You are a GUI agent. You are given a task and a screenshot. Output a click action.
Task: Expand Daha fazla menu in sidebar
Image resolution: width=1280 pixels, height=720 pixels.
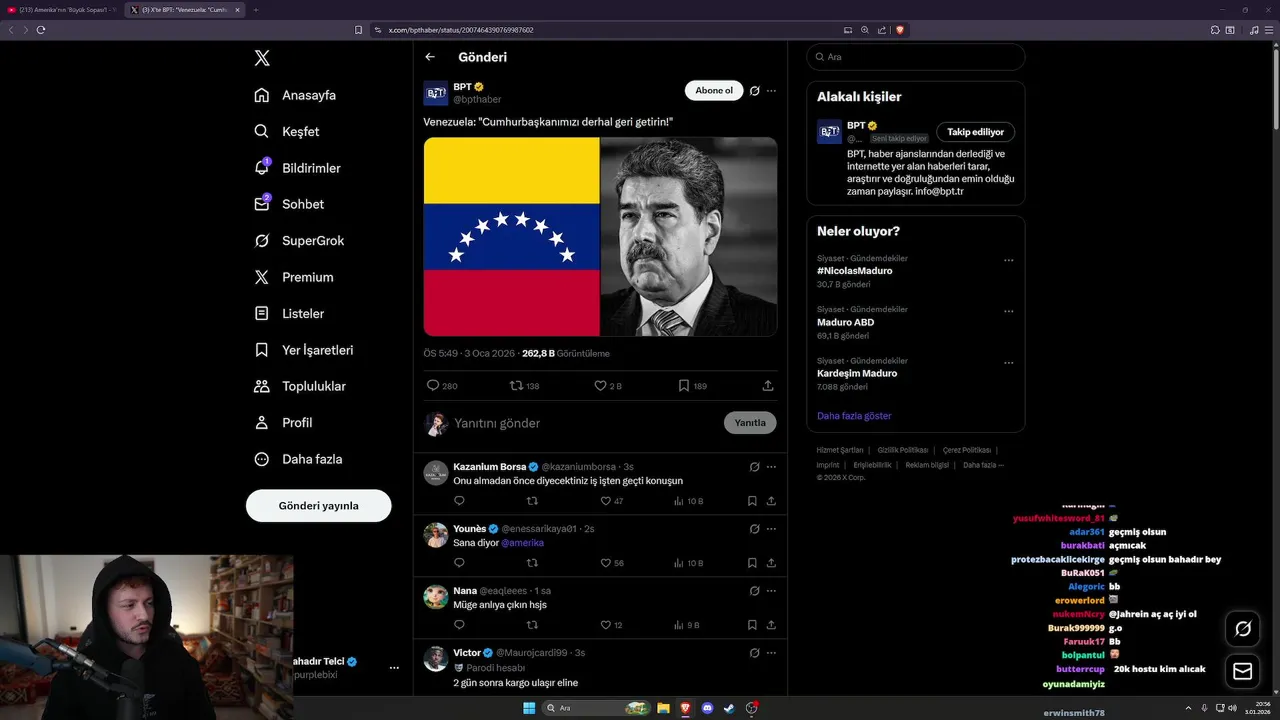point(298,459)
